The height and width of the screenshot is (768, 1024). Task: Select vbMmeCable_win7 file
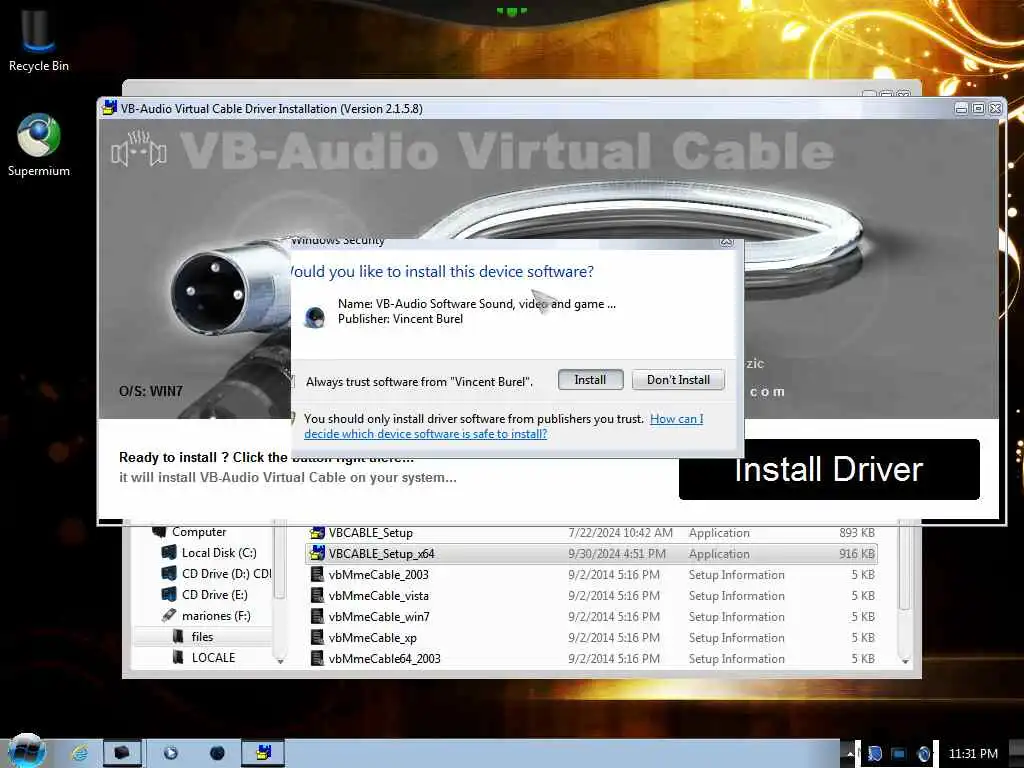[591, 616]
